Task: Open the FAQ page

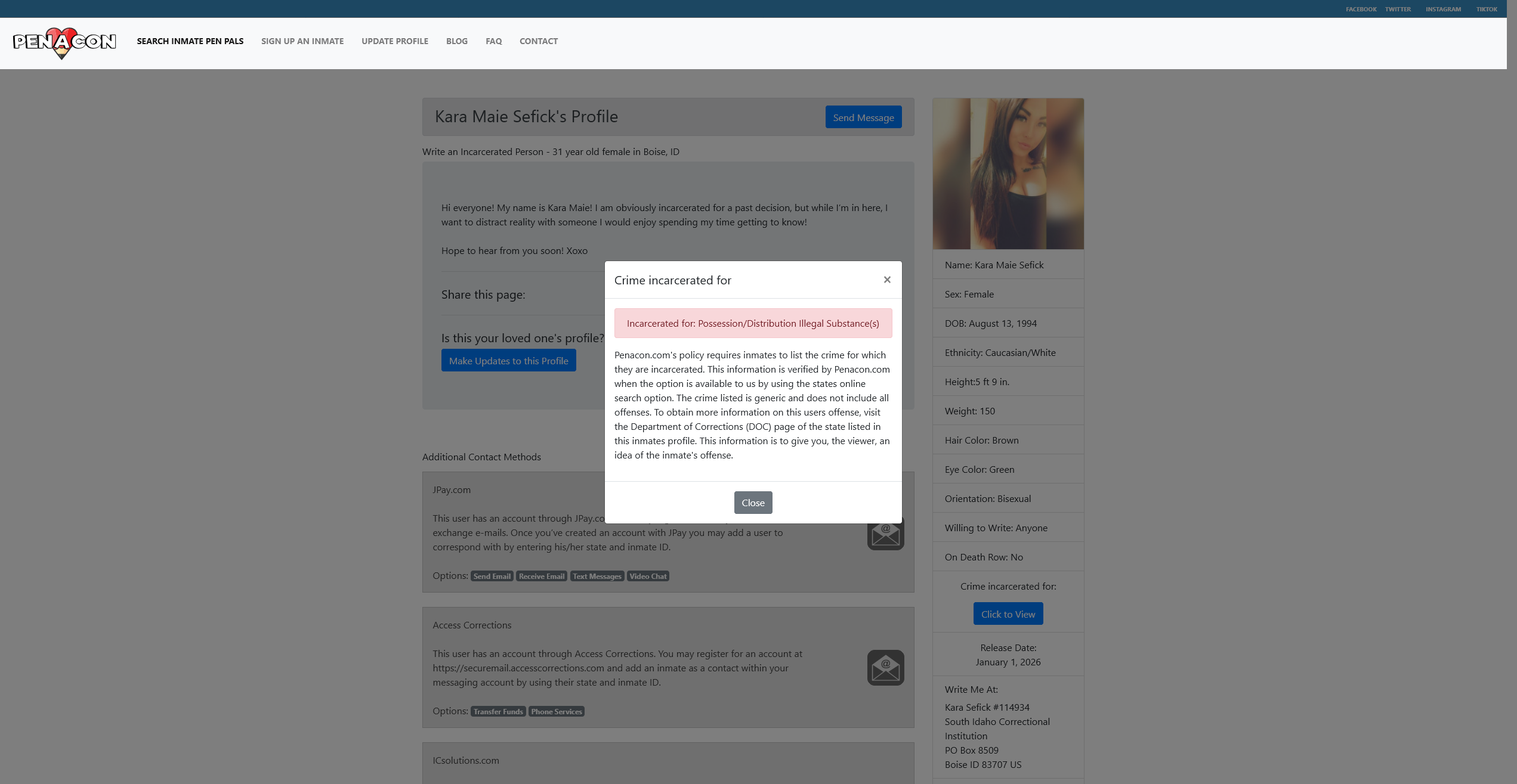Action: [x=493, y=41]
